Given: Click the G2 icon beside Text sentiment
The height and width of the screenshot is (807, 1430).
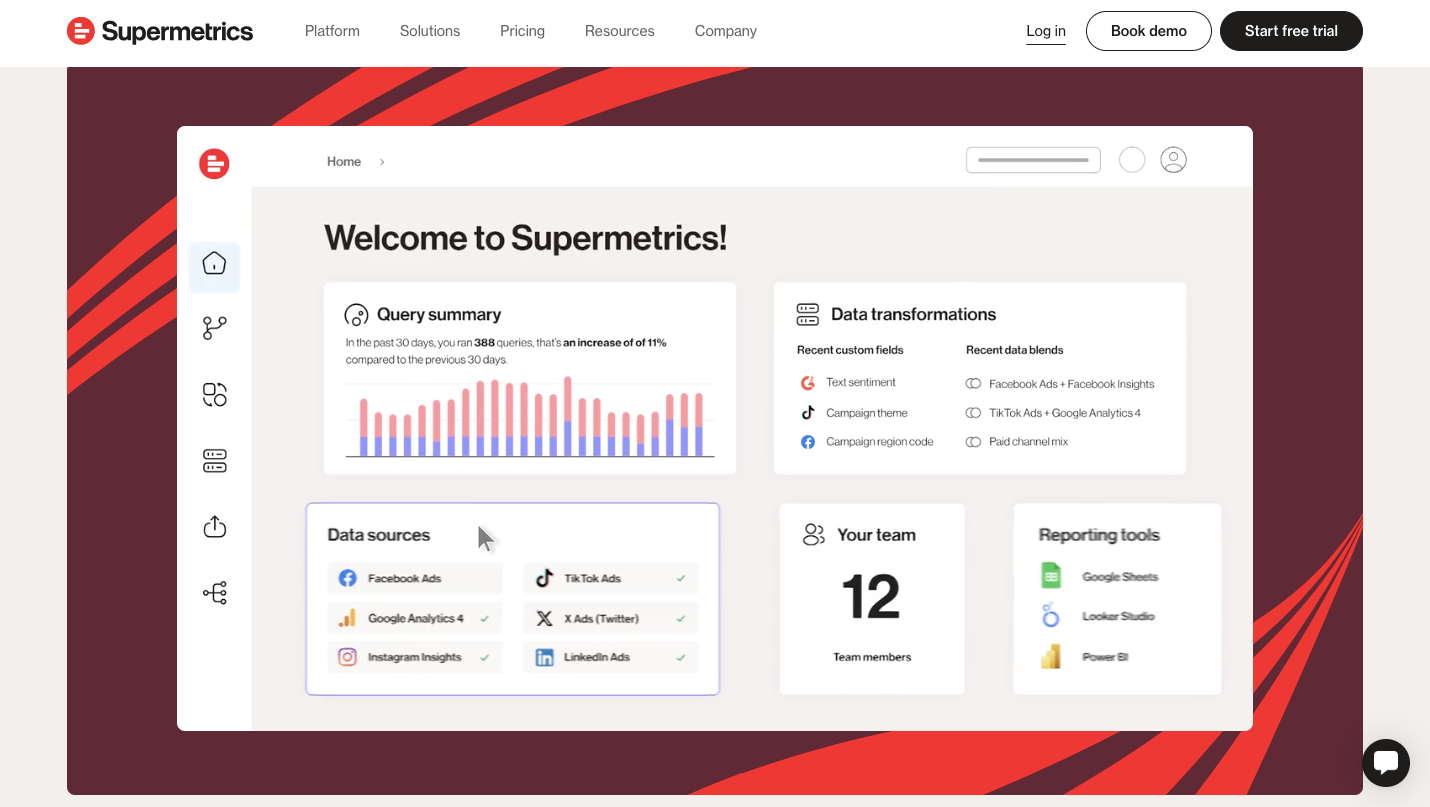Looking at the screenshot, I should pyautogui.click(x=808, y=383).
